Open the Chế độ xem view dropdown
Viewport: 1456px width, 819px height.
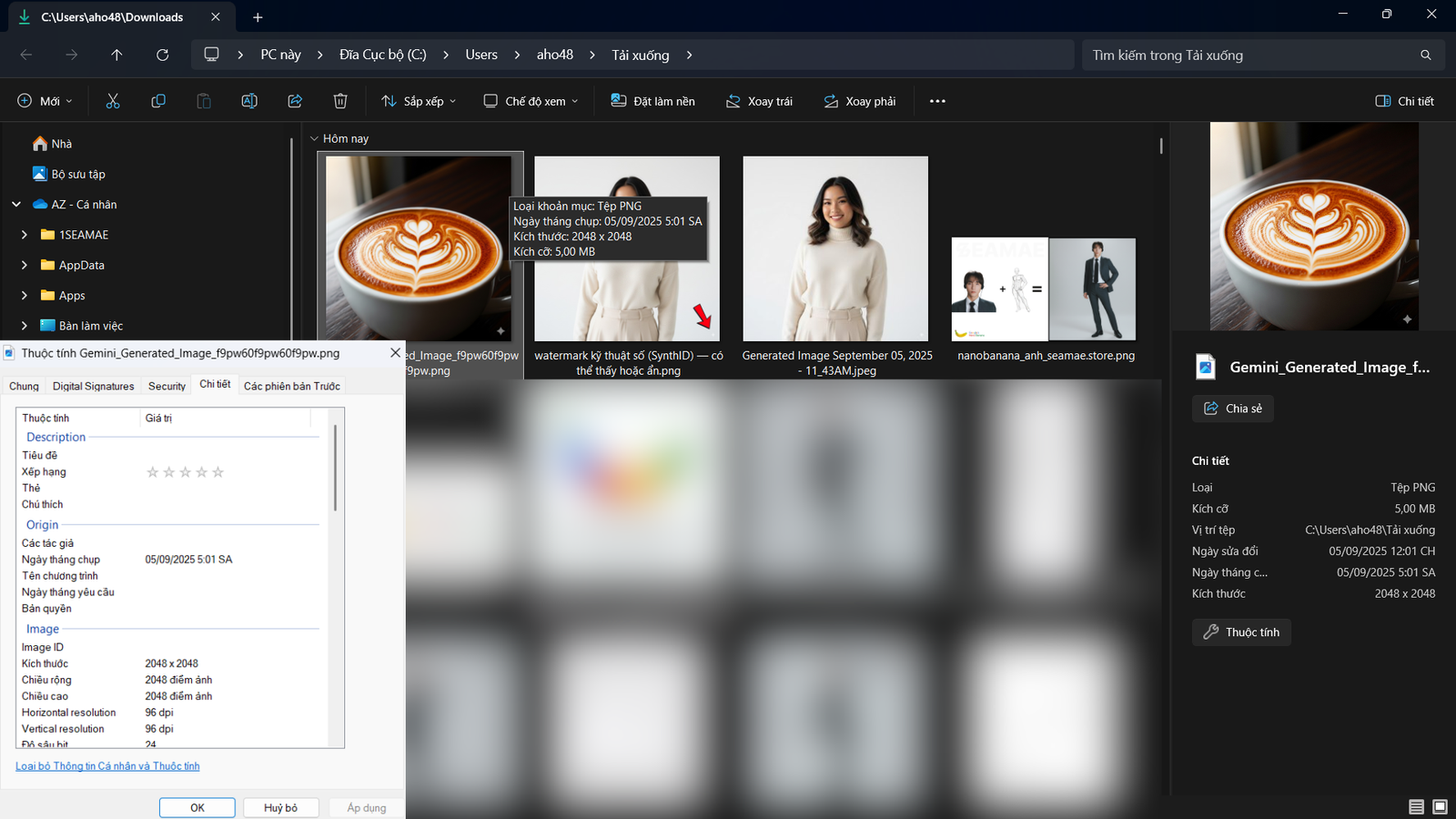(x=531, y=101)
